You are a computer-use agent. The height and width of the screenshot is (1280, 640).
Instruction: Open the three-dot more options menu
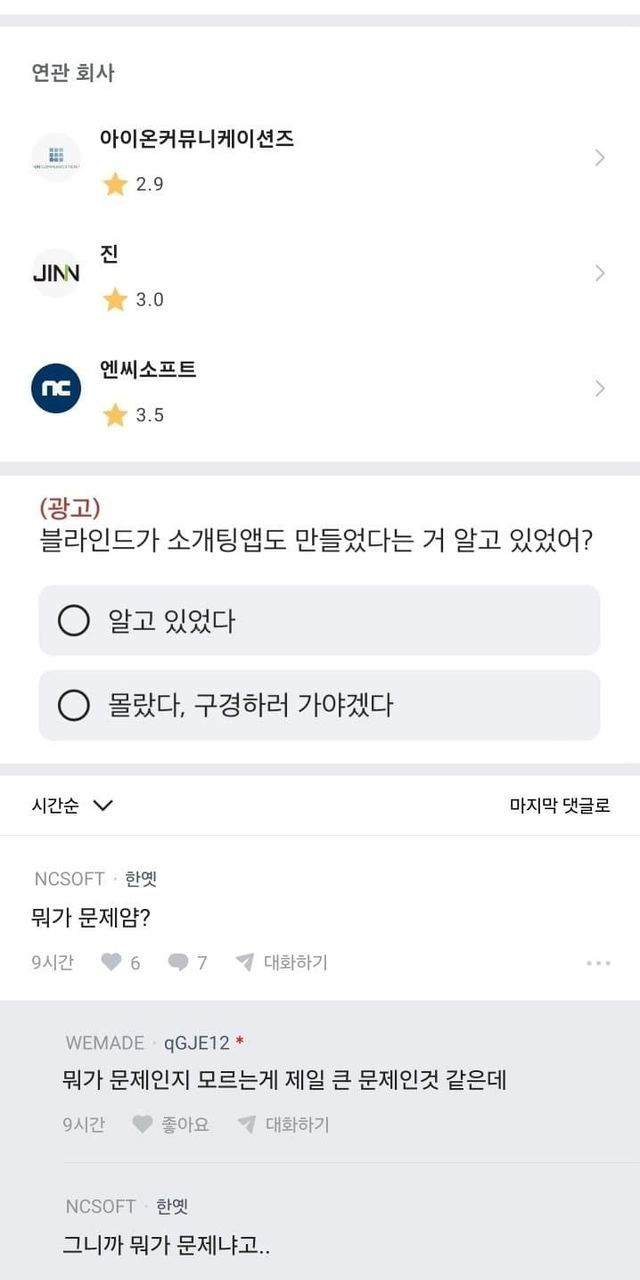[x=598, y=963]
